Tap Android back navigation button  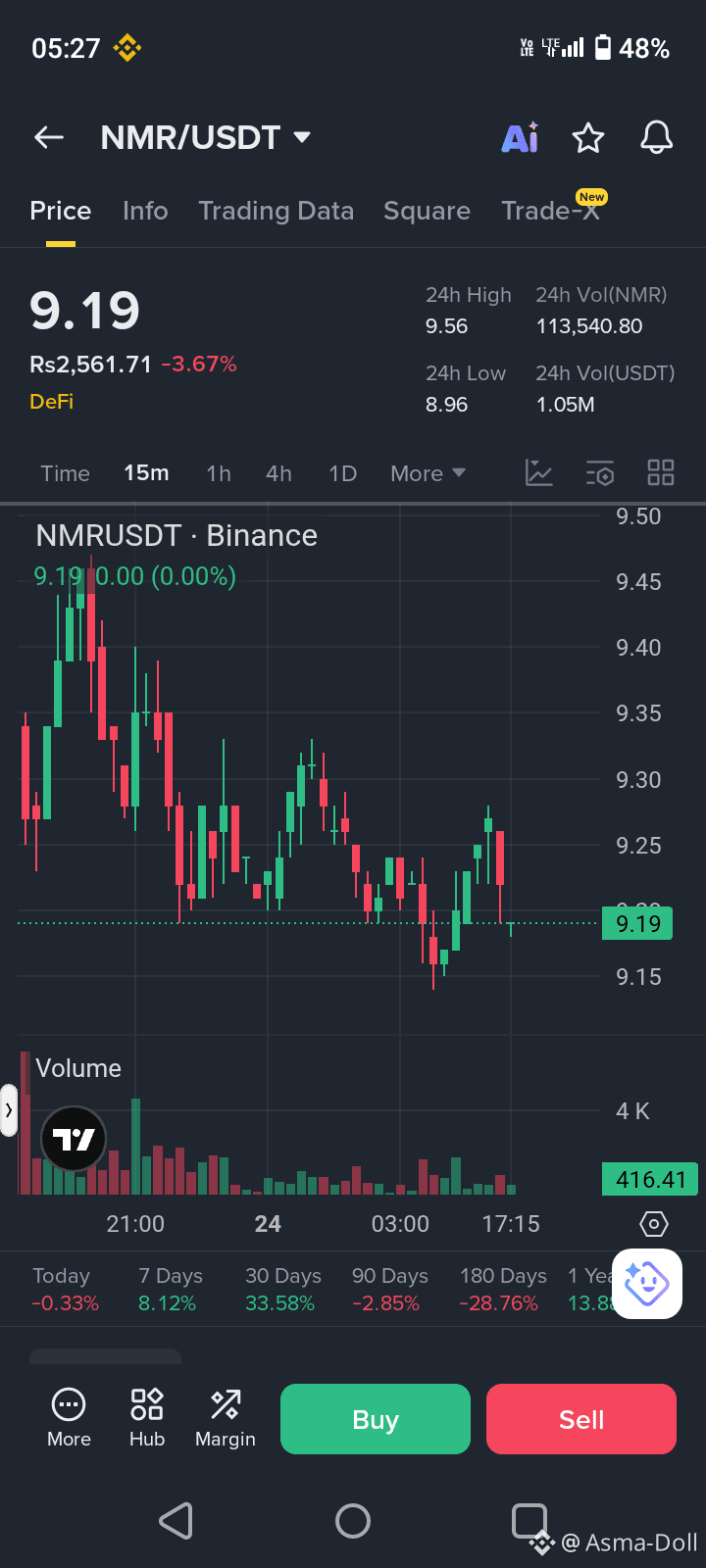[176, 1521]
